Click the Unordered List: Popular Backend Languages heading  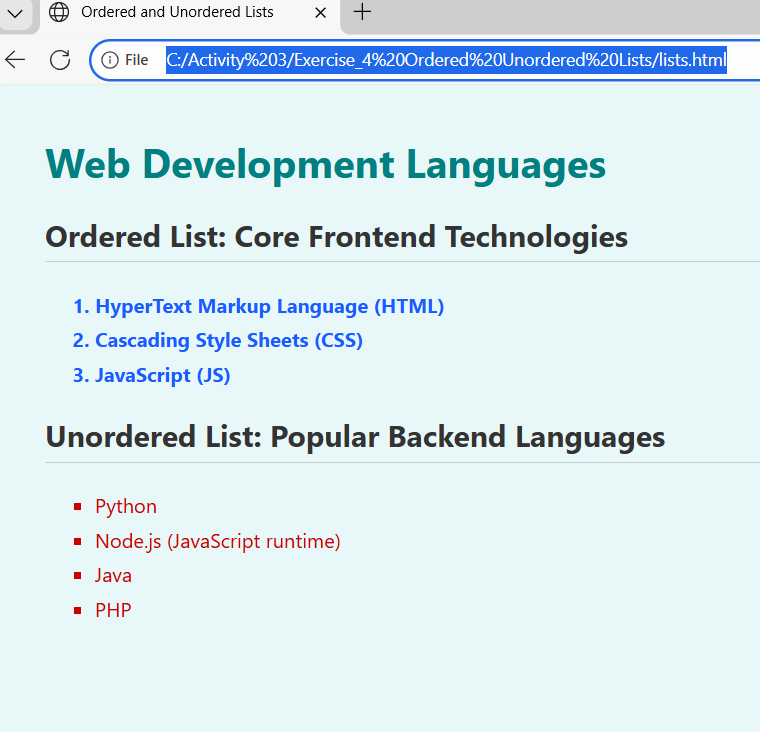coord(355,437)
